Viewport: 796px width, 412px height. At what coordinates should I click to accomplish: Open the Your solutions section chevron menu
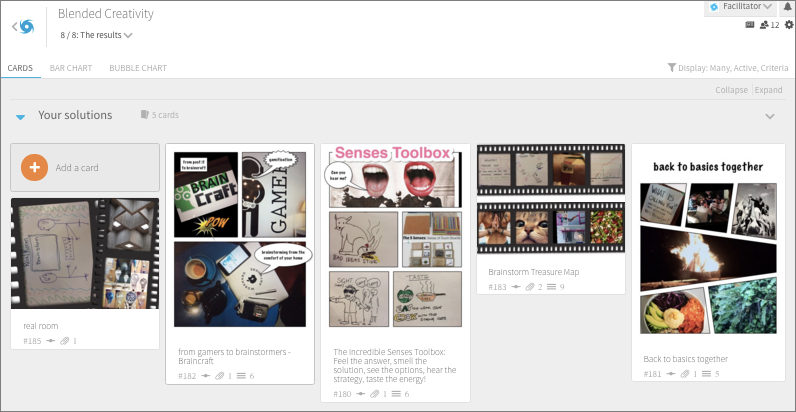770,116
